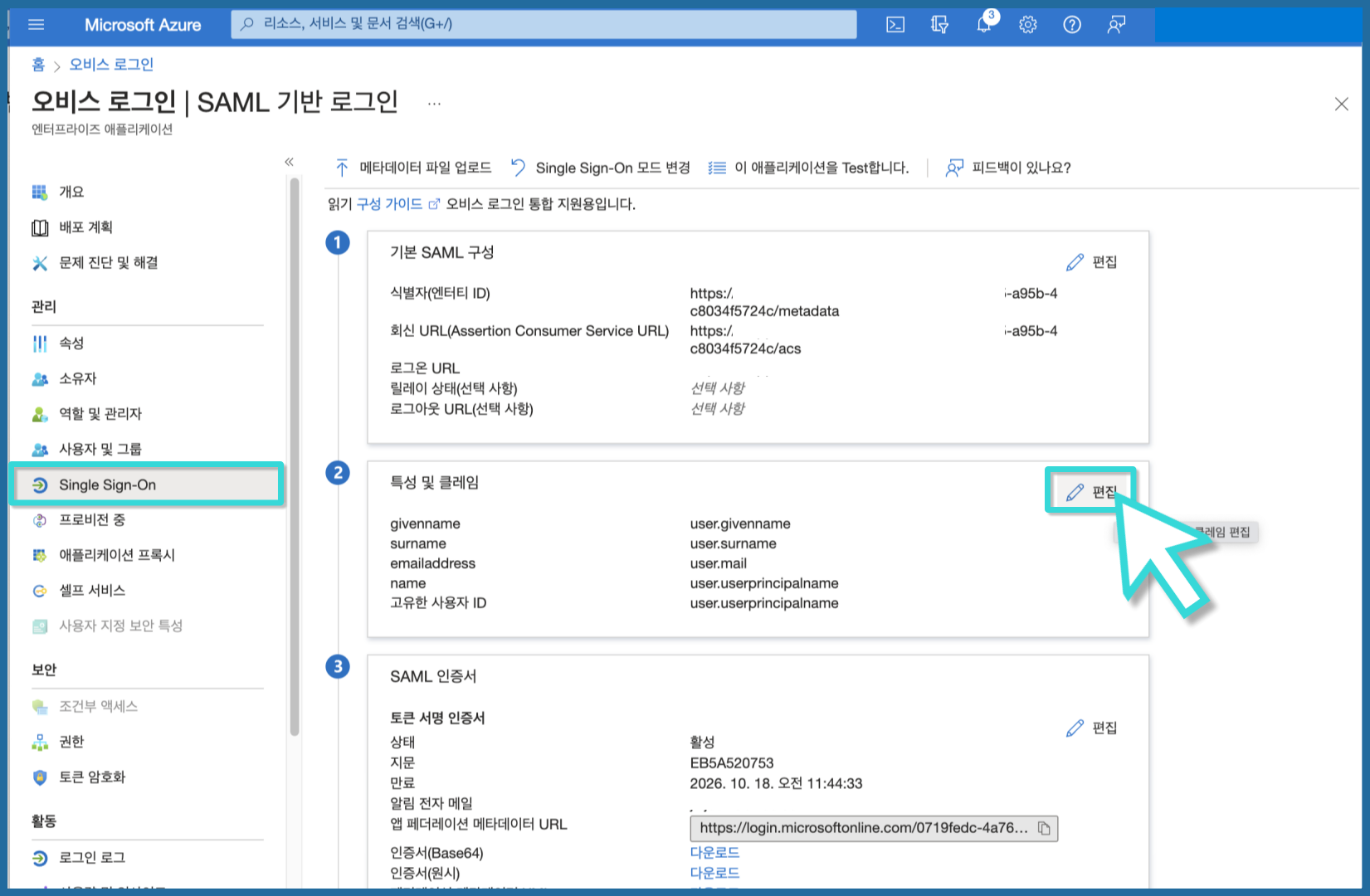
Task: Click 이 애플리케이션을 Test합니다 in the toolbar
Action: click(808, 168)
